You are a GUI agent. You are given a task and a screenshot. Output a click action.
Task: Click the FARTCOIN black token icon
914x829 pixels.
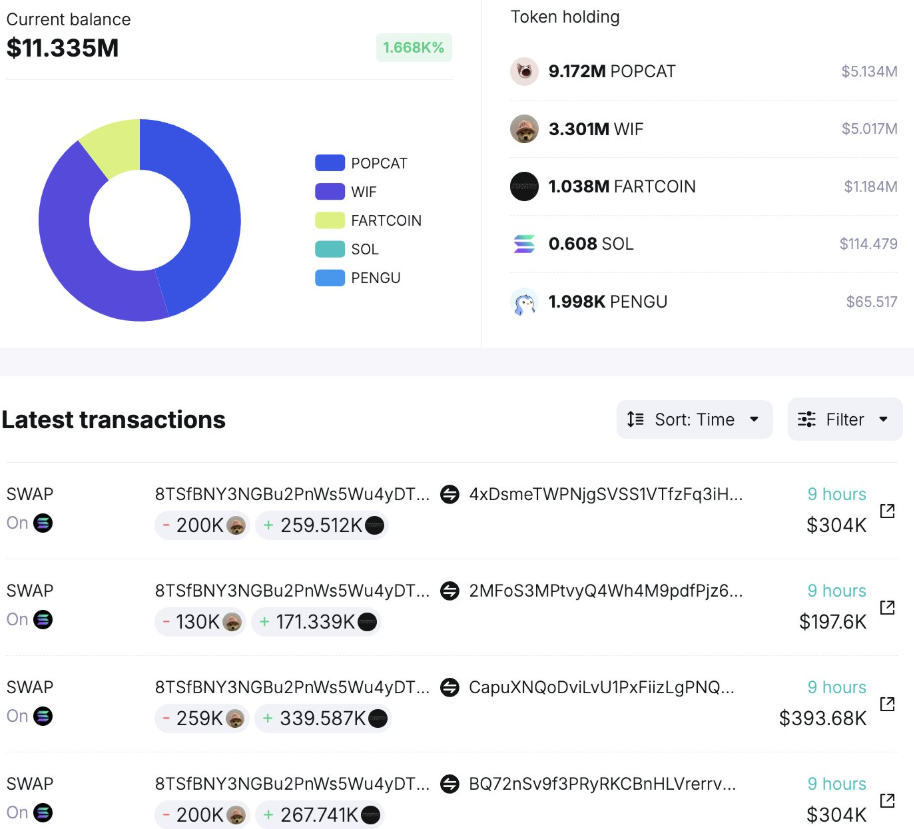pyautogui.click(x=524, y=187)
